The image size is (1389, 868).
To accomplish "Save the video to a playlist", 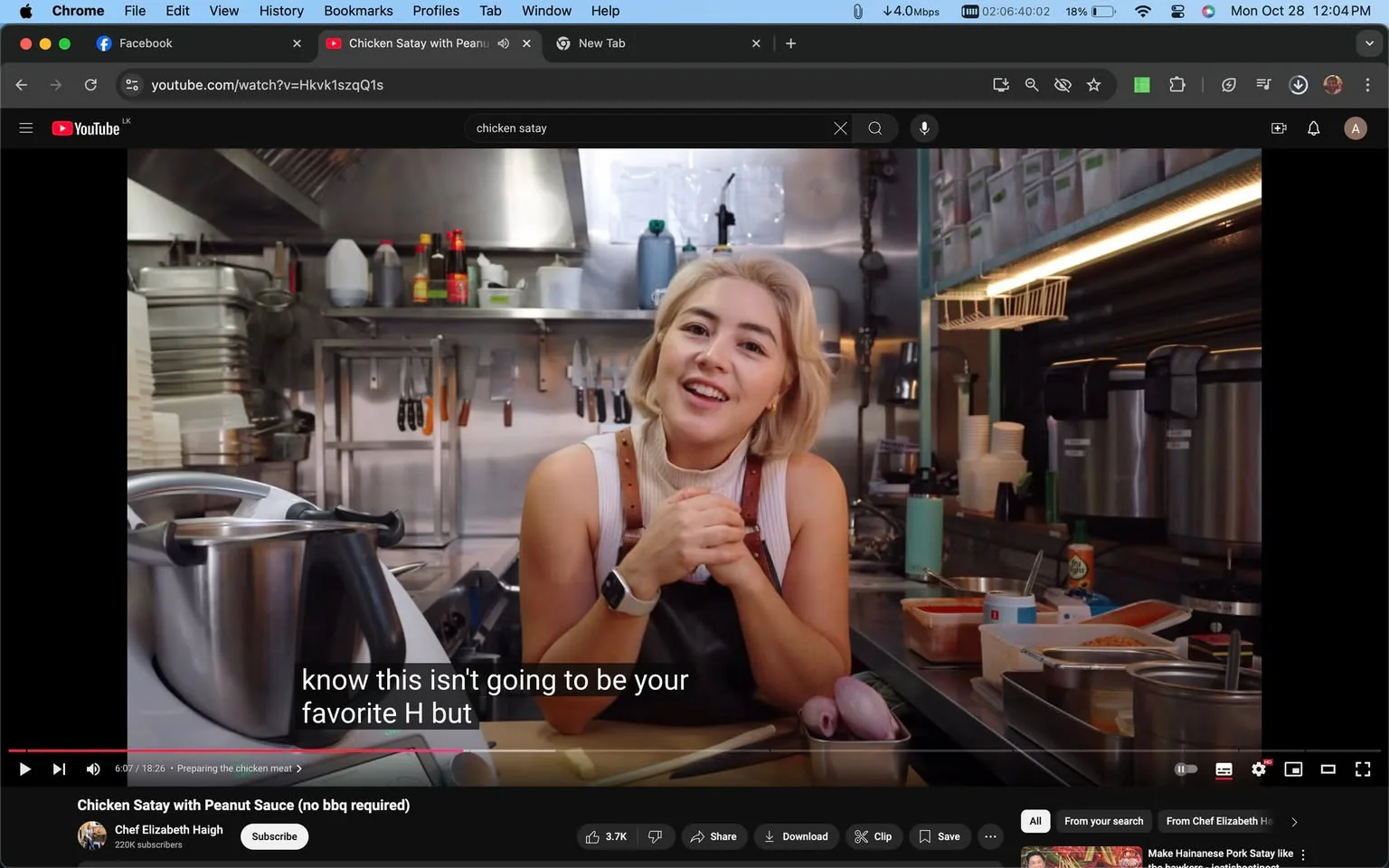I will pos(940,836).
